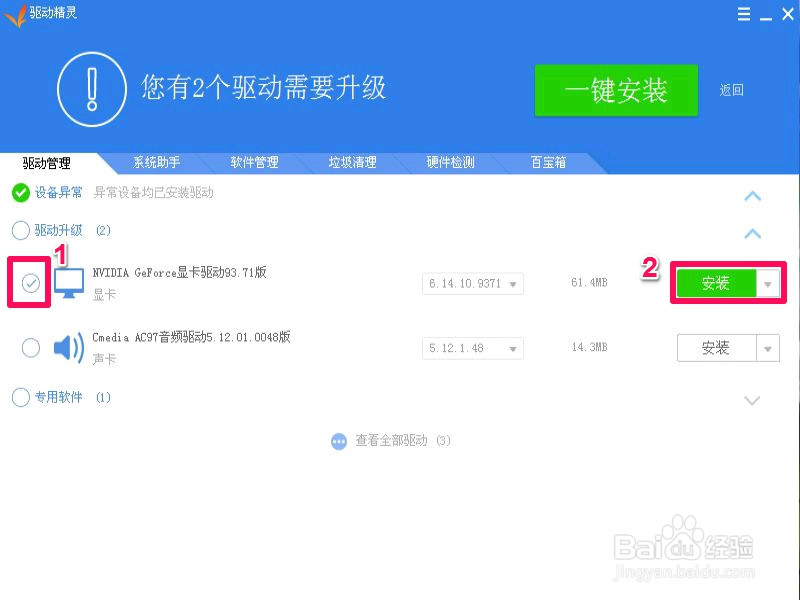Screen dimensions: 800x600
Task: Open the 软件管理 tab
Action: (255, 163)
